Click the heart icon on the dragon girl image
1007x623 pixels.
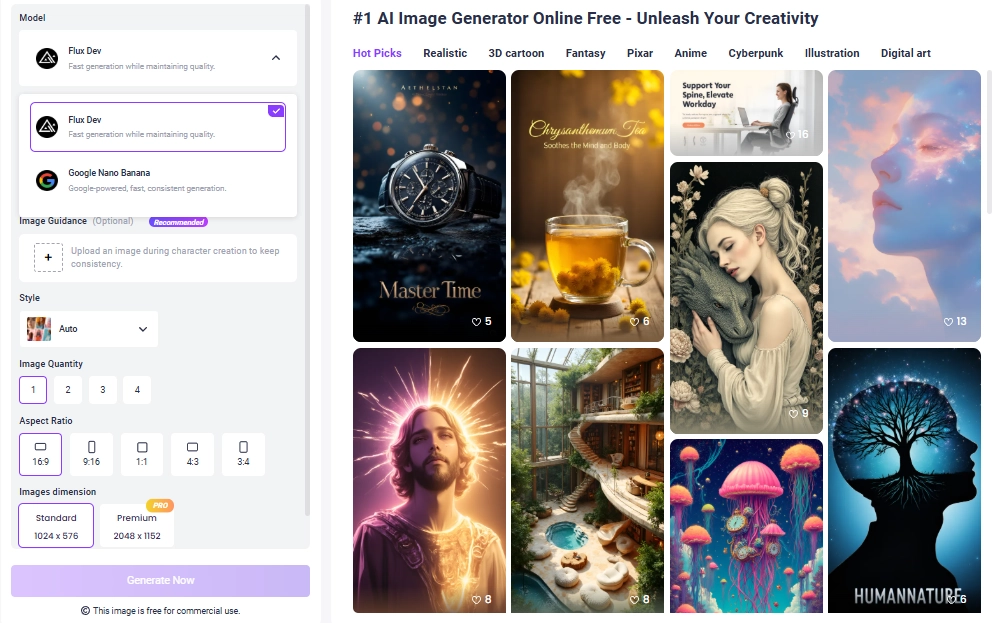point(793,414)
